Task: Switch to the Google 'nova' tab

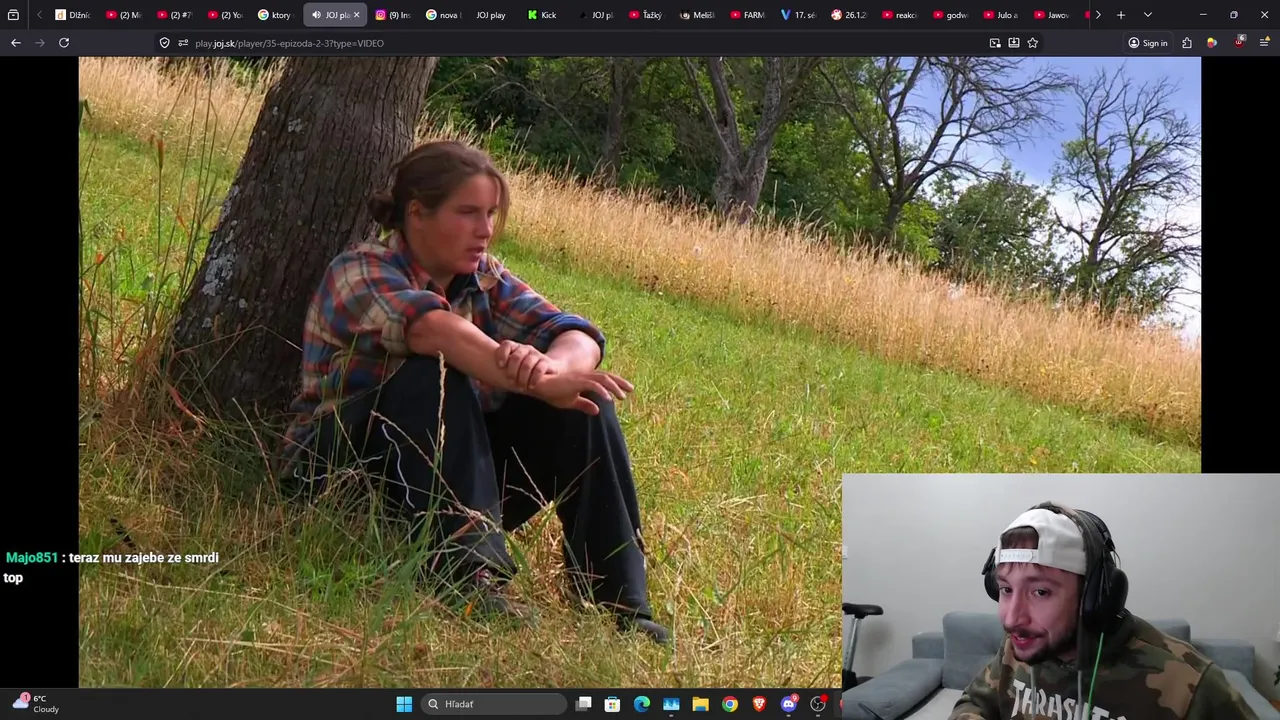Action: 444,15
